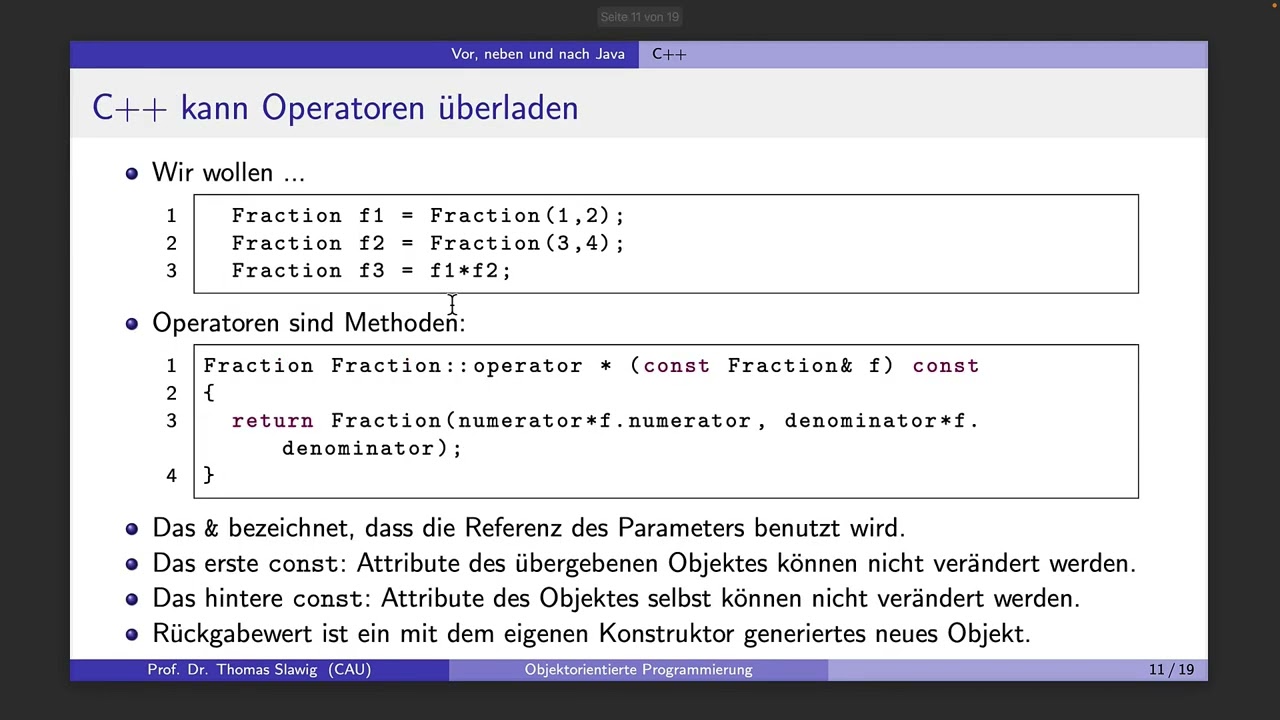Select the wrapped code 'denominator);'
Image resolution: width=1280 pixels, height=720 pixels.
(372, 449)
